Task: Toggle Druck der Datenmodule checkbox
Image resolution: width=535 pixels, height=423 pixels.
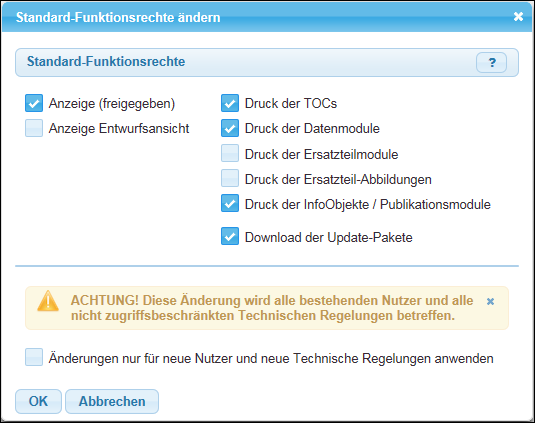Action: point(230,128)
